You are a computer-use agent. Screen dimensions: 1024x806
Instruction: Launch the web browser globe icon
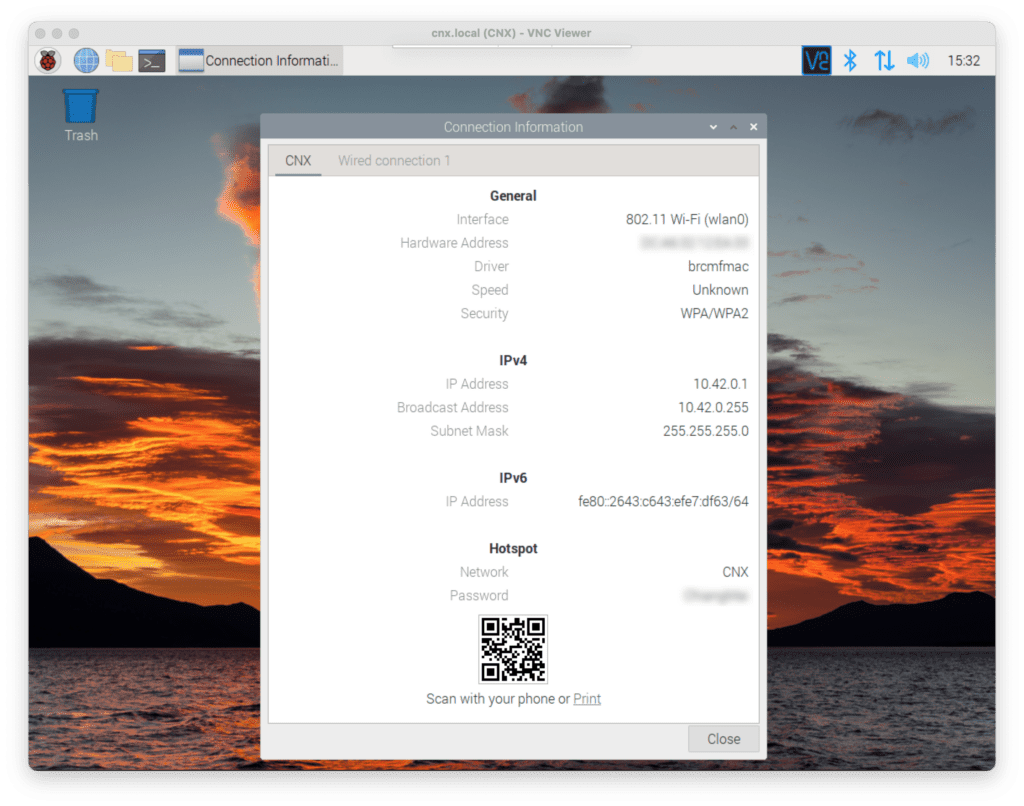[86, 61]
